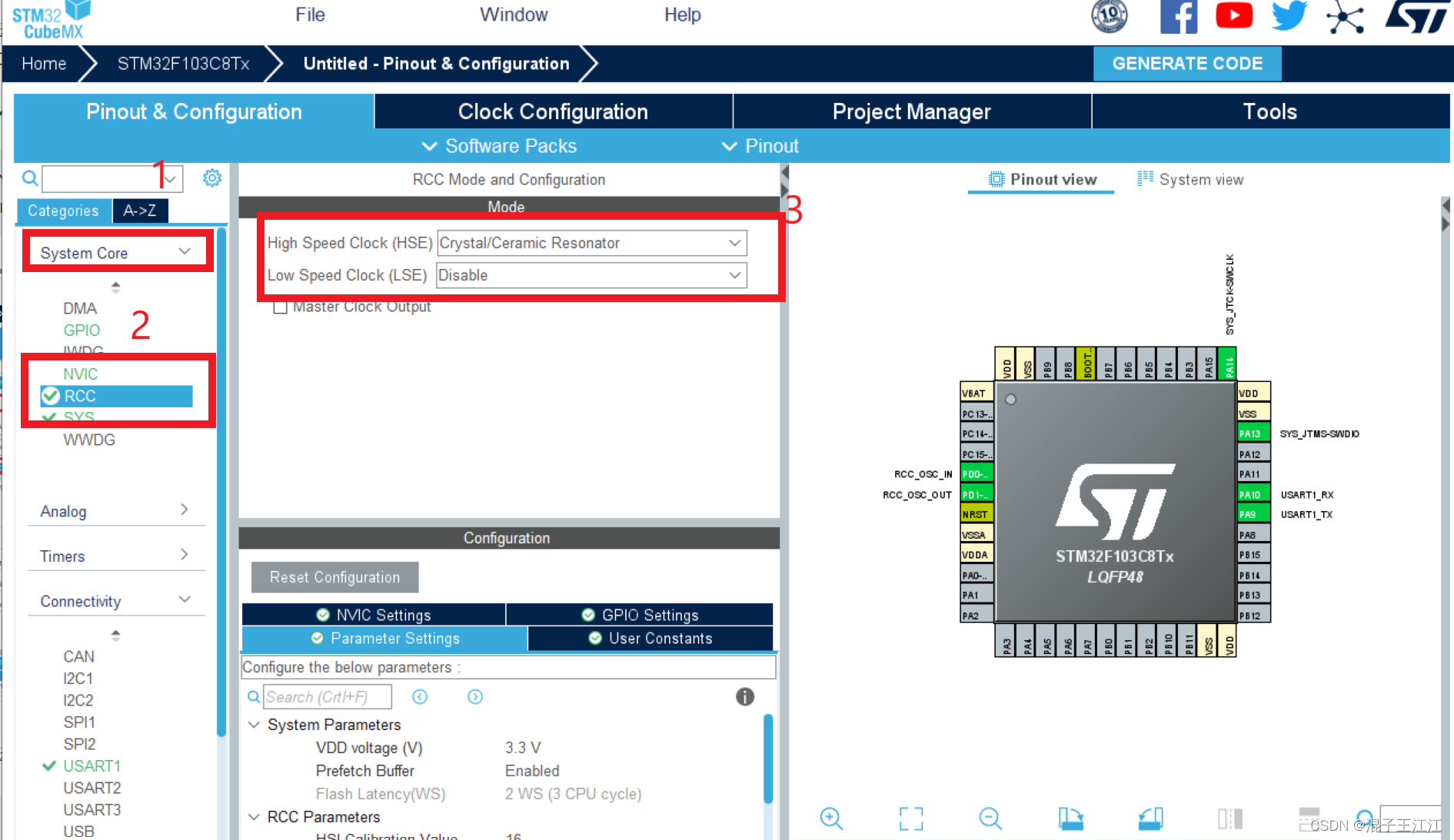This screenshot has width=1454, height=840.
Task: Rotate the chip counterclockwise
Action: coord(1150,818)
